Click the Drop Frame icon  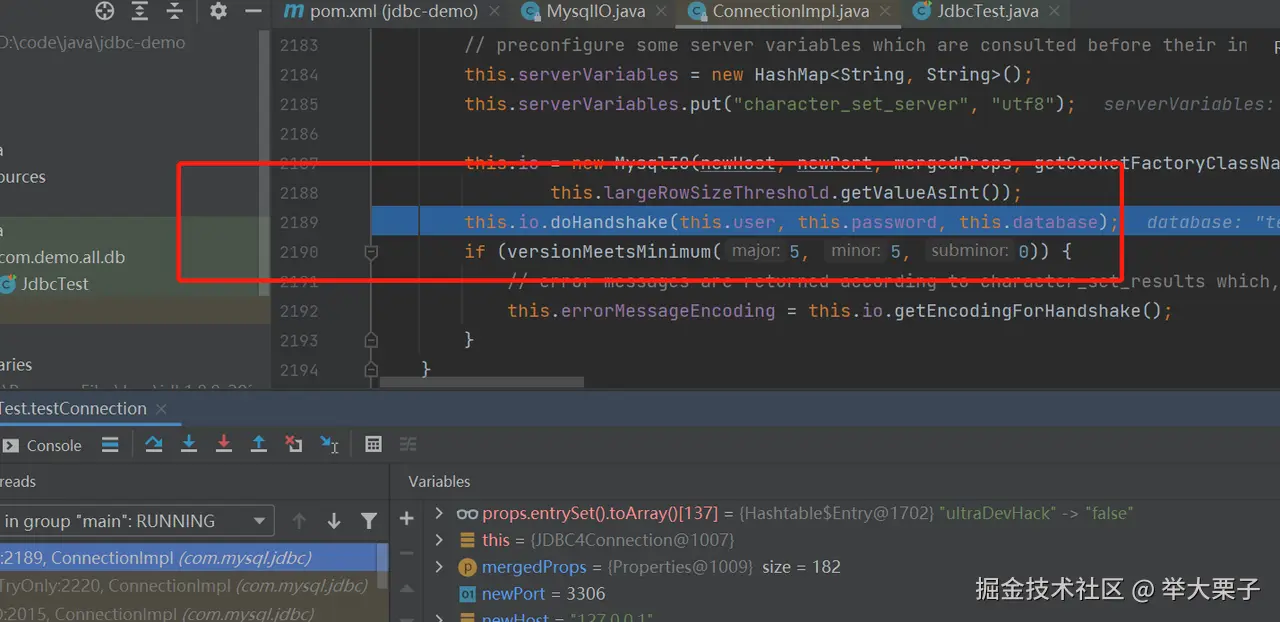[294, 444]
